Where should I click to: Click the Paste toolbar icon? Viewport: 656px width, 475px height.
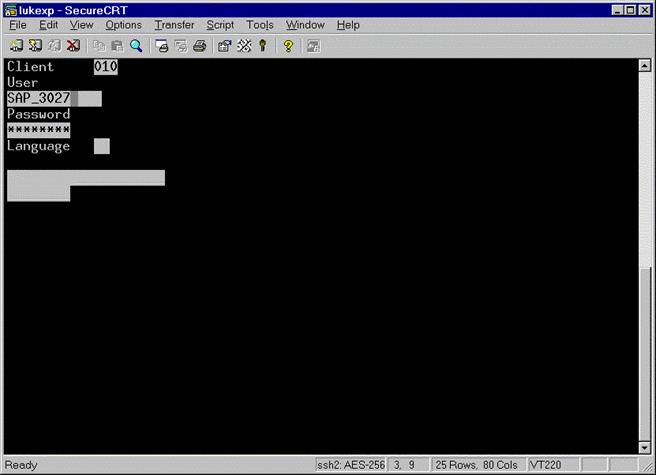tap(117, 46)
